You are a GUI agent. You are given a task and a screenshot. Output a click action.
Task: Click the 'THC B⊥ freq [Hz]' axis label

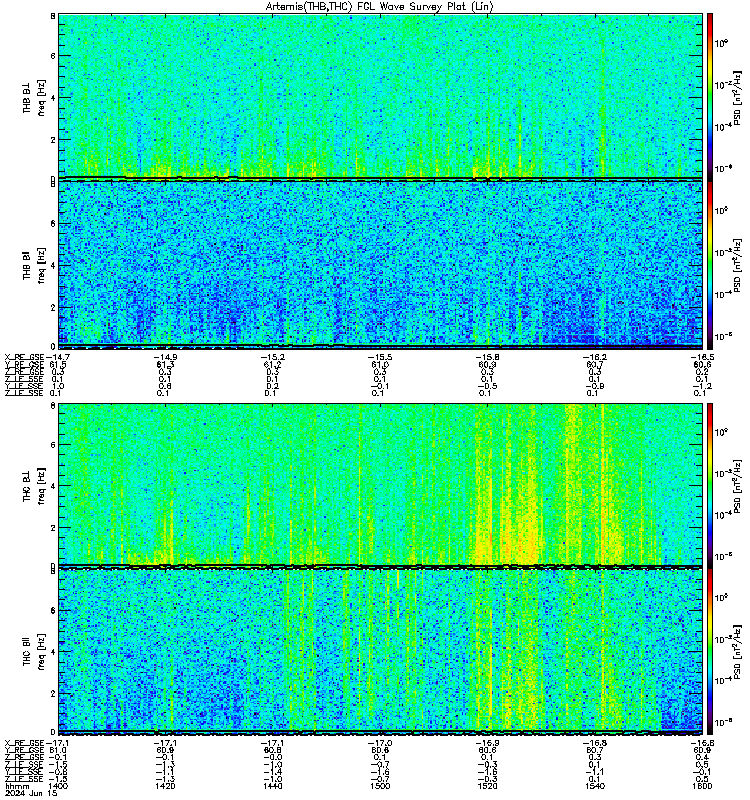point(34,485)
